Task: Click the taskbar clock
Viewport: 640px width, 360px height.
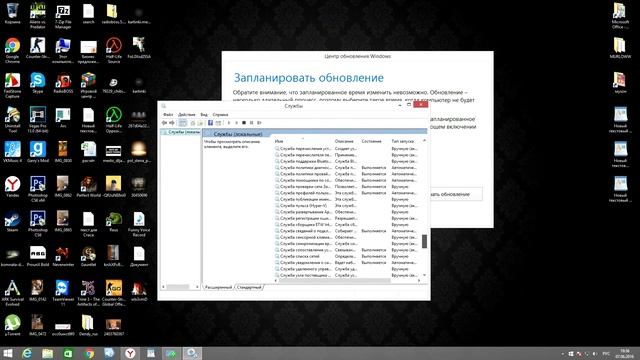Action: (x=624, y=353)
